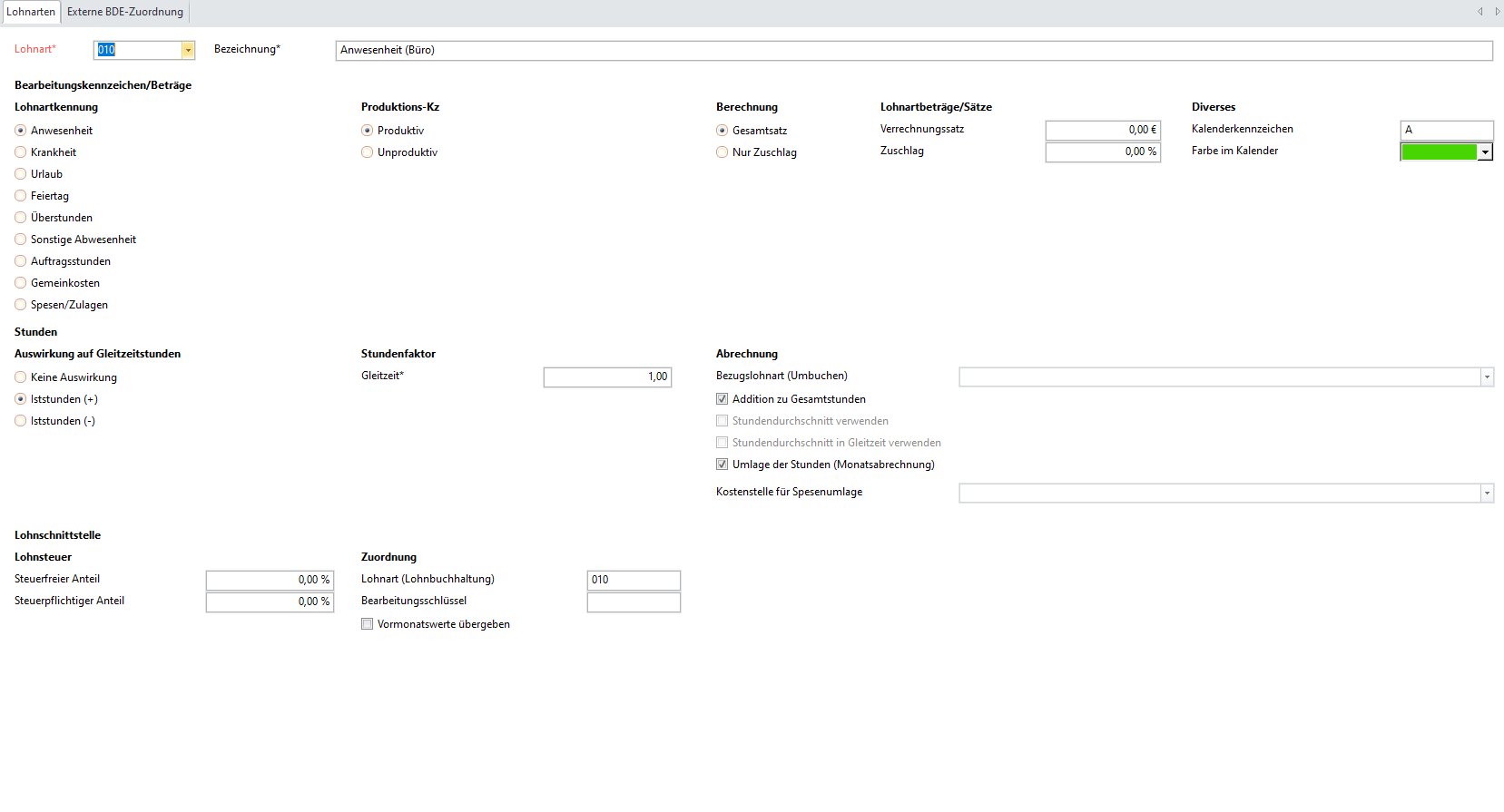Select Keine Auswirkung for Gleitzeitstunden

coord(21,377)
